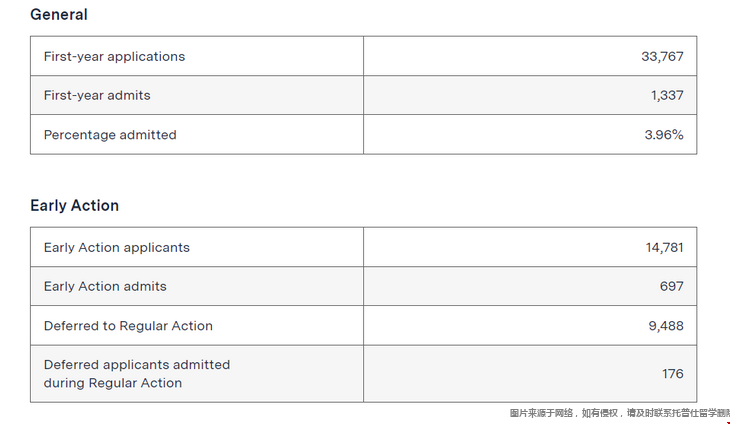730x424 pixels.
Task: Click the 3.96% percentage value
Action: [x=664, y=135]
